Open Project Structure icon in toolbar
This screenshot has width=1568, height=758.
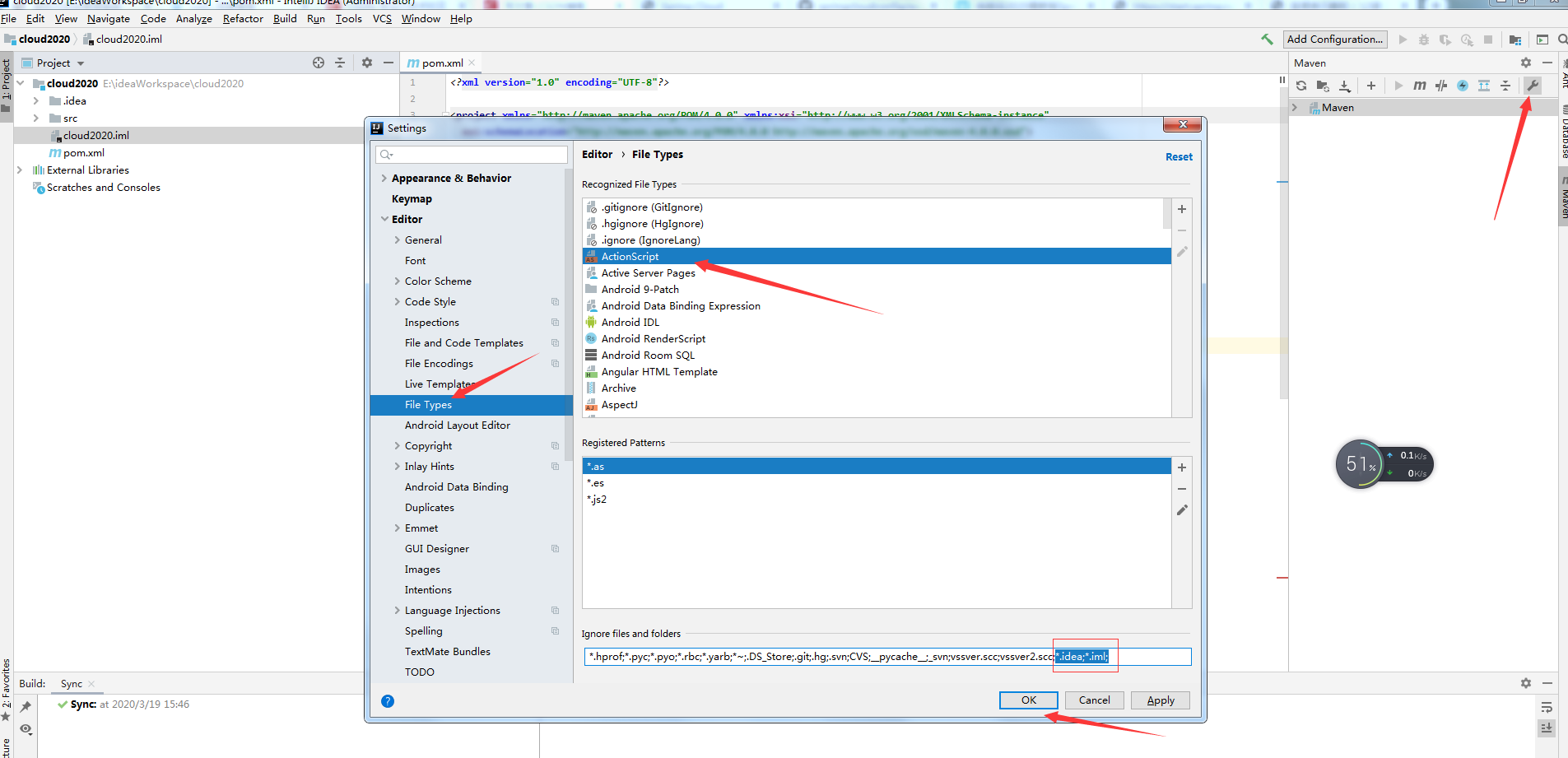1515,40
